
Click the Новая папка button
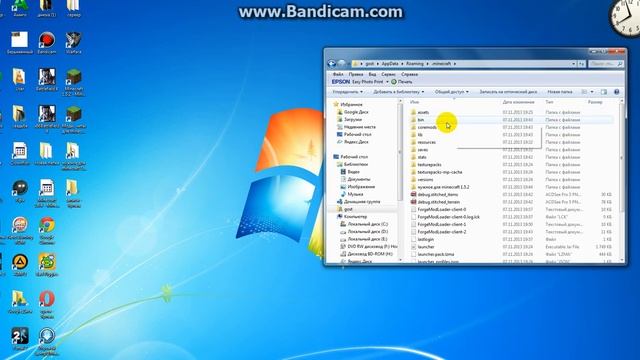(560, 92)
